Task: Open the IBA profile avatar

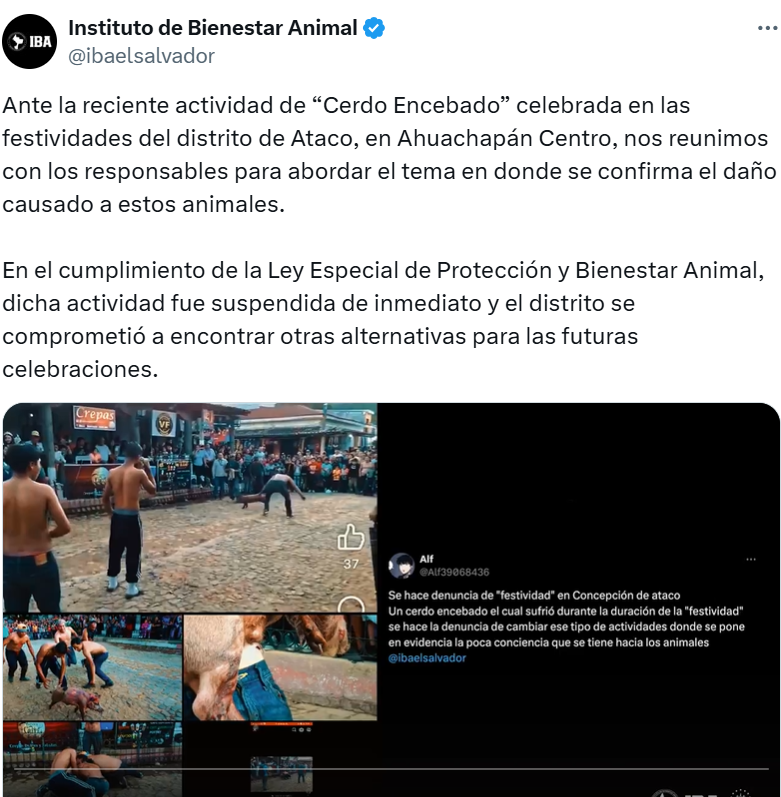Action: (x=29, y=41)
